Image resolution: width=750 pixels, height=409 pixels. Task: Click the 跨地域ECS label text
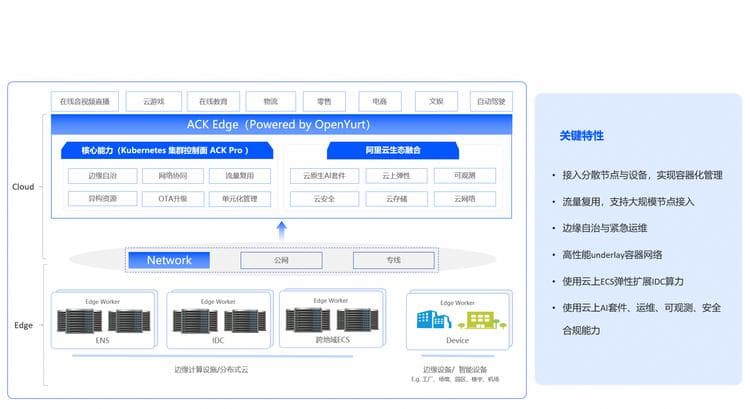332,340
